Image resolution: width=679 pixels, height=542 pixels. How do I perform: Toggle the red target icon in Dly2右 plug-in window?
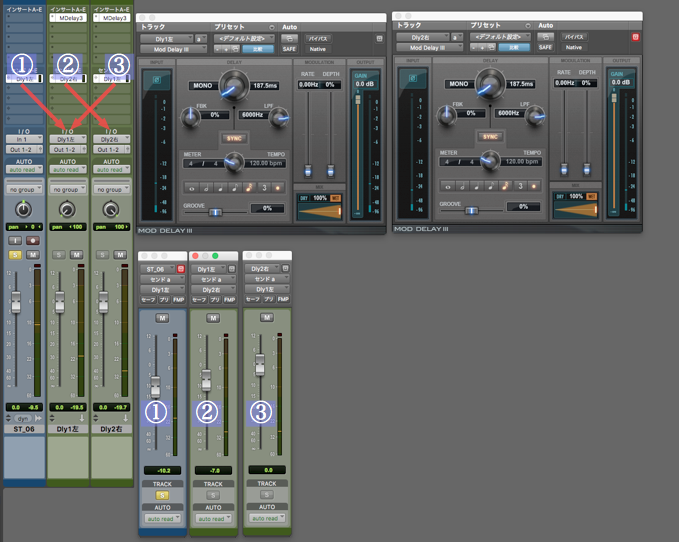point(635,37)
